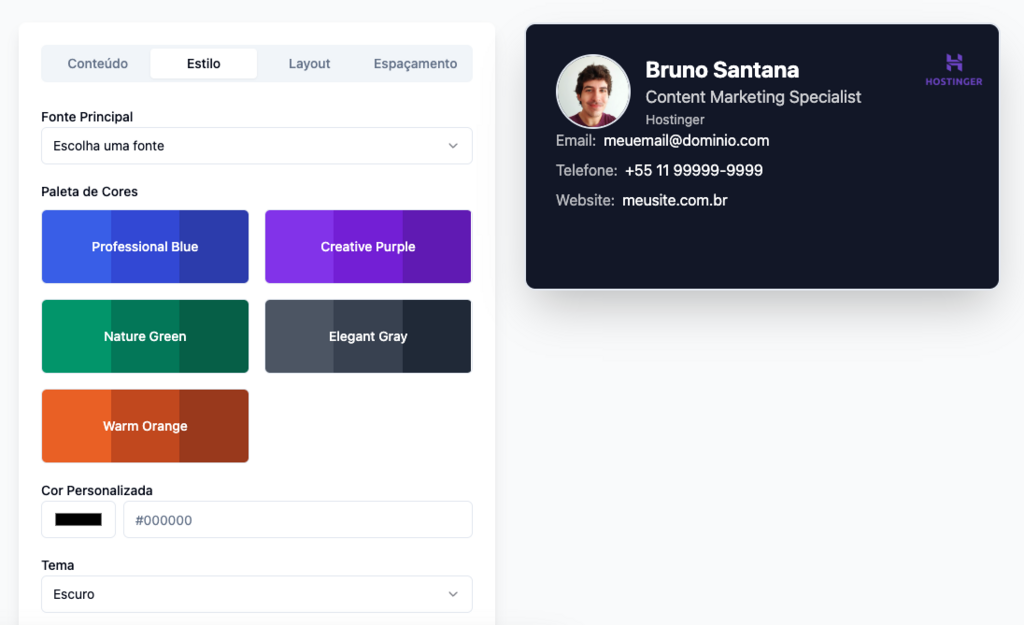Choose the Nature Green color palette
The height and width of the screenshot is (625, 1024).
point(145,336)
